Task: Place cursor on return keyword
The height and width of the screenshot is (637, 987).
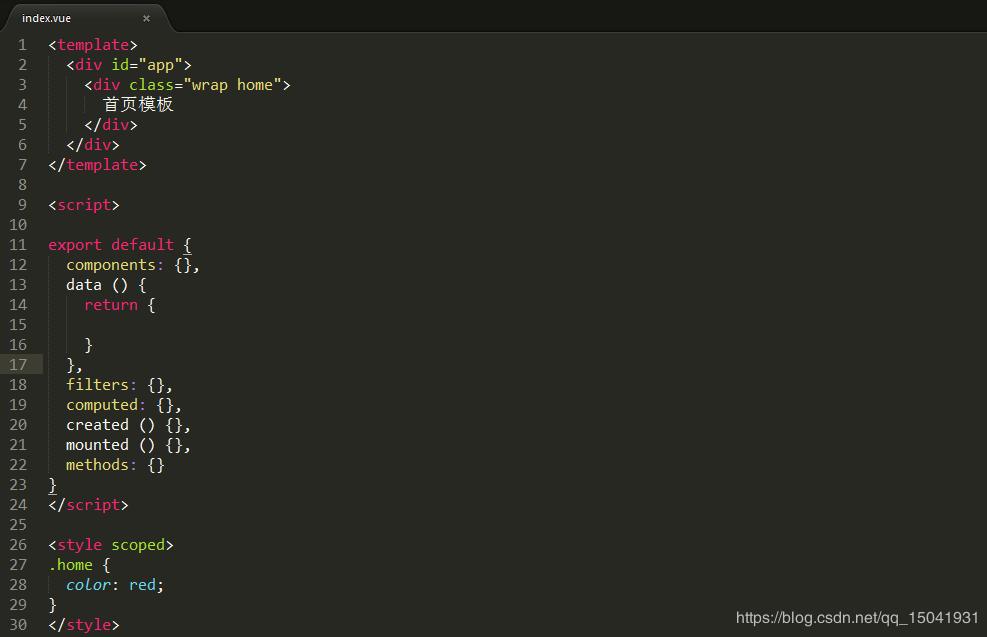Action: (111, 305)
